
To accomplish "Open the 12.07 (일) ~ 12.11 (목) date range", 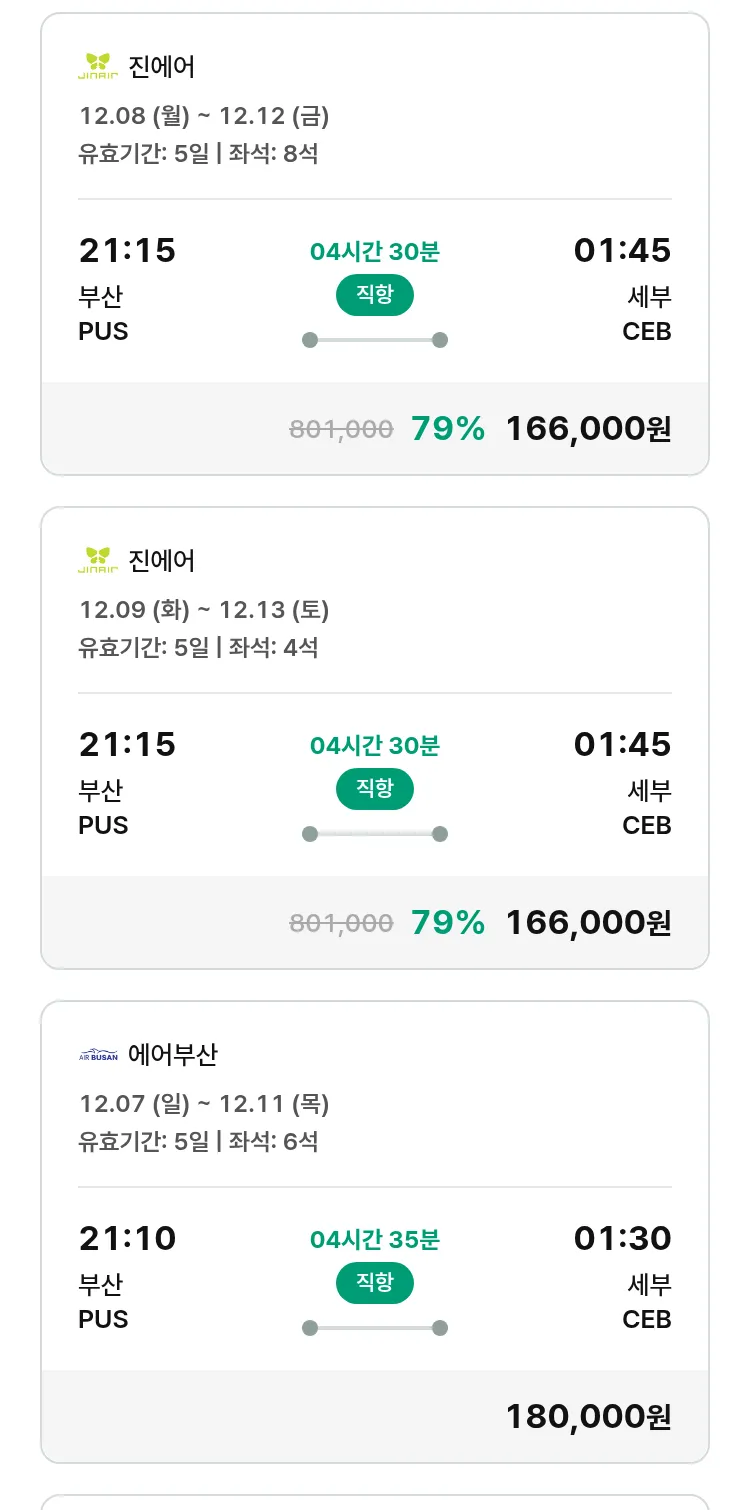I will (204, 1104).
